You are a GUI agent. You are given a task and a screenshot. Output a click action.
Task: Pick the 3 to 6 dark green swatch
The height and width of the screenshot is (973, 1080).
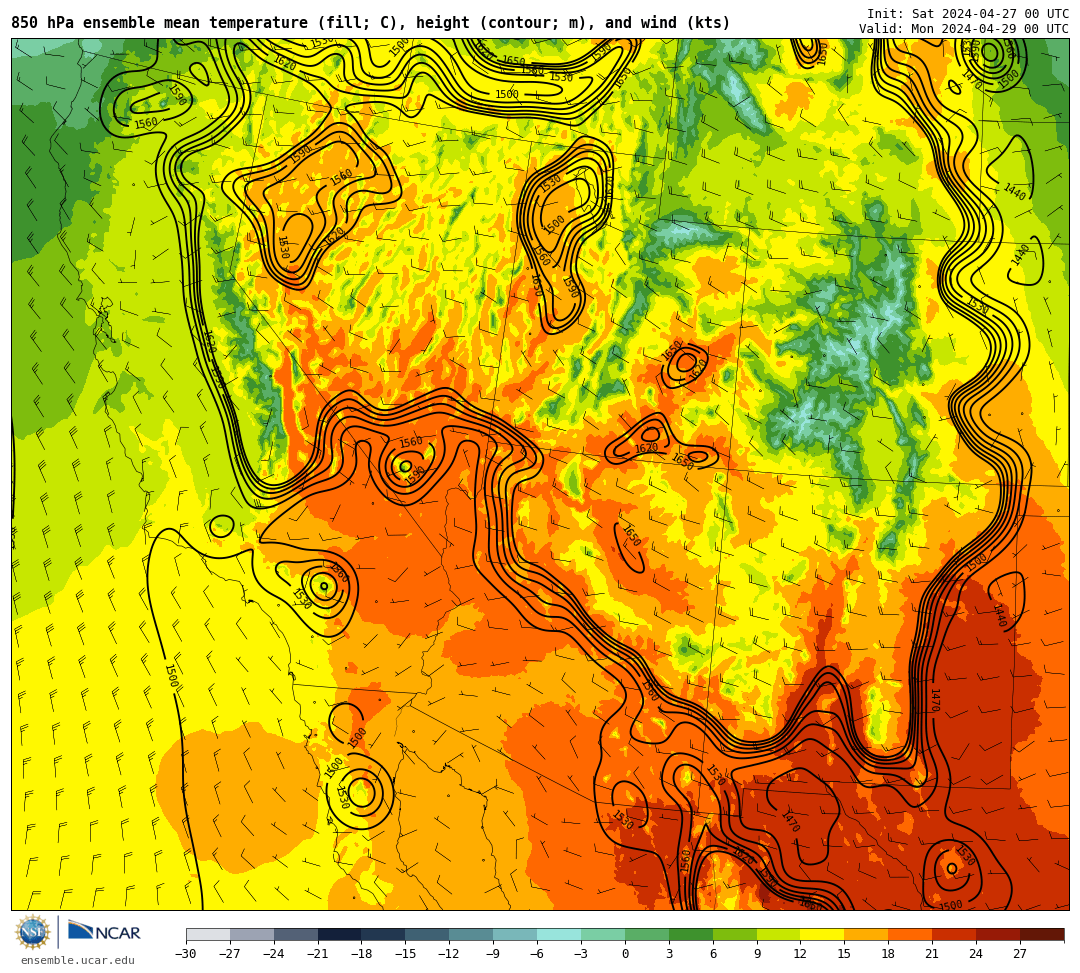tap(691, 934)
